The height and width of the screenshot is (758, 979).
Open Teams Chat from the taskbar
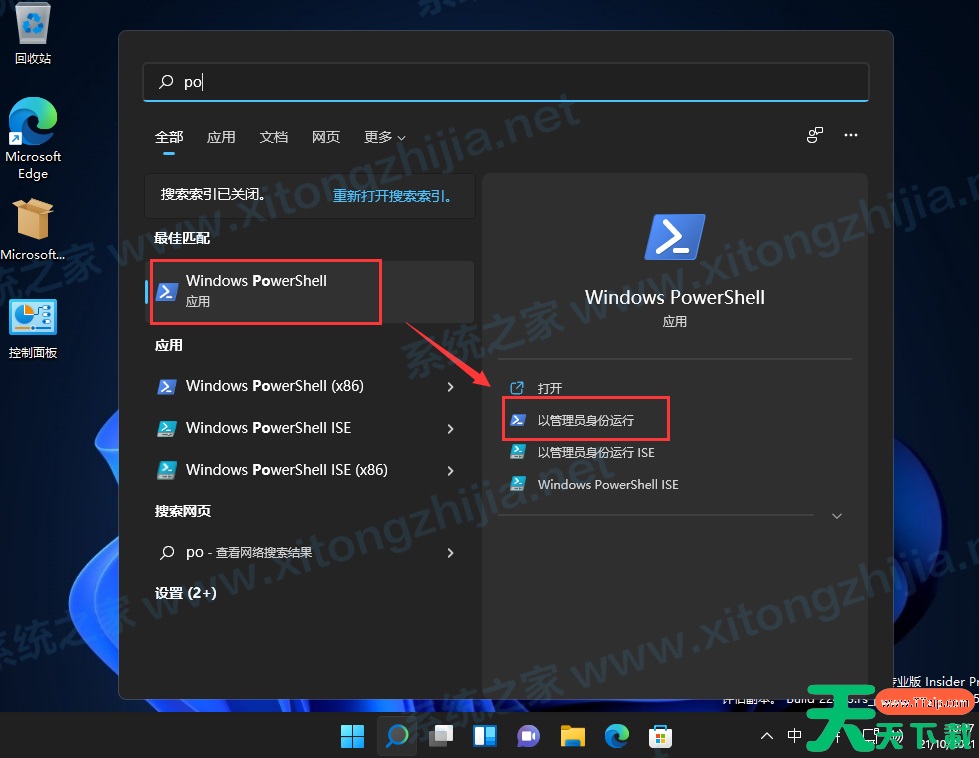click(x=529, y=737)
